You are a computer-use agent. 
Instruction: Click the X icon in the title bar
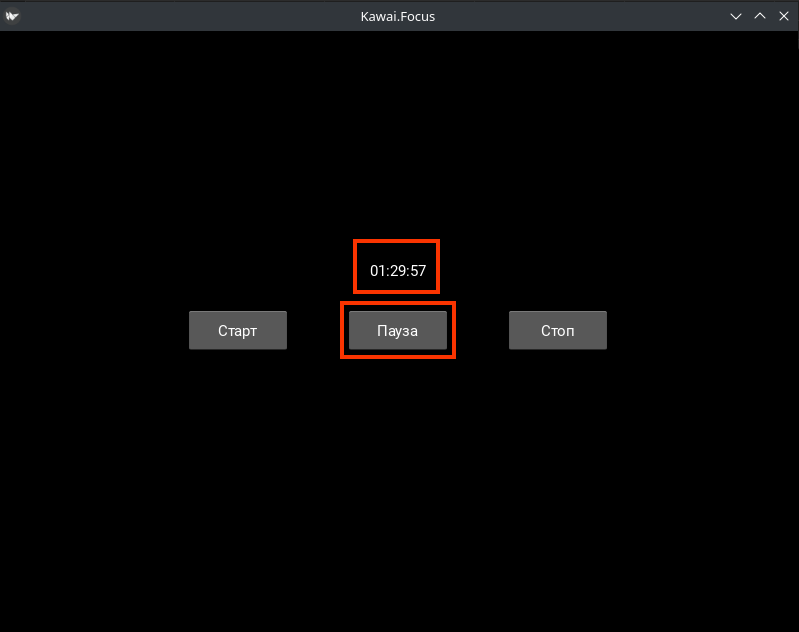coord(783,16)
